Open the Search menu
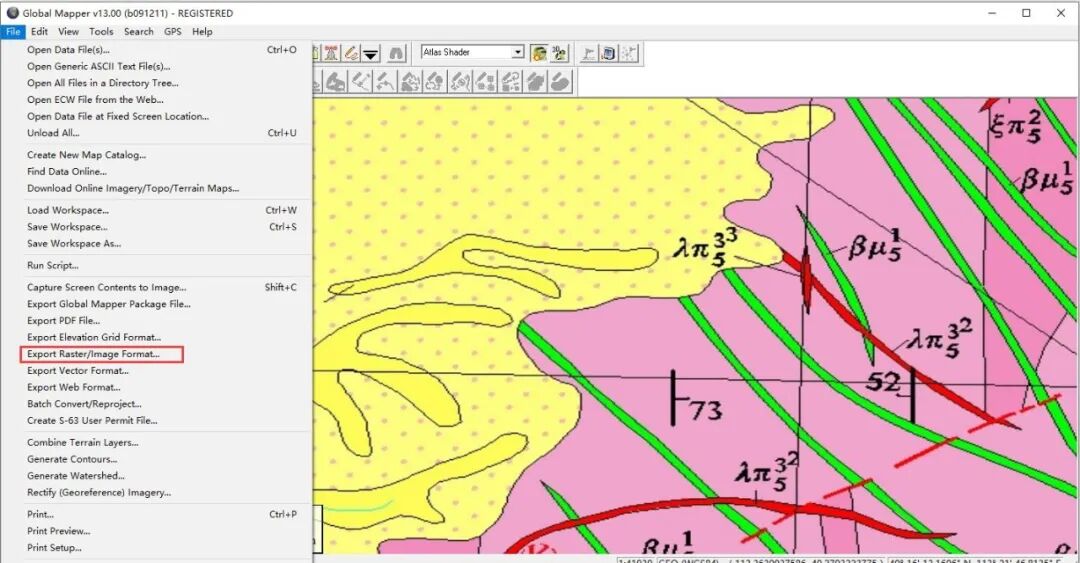 click(138, 32)
